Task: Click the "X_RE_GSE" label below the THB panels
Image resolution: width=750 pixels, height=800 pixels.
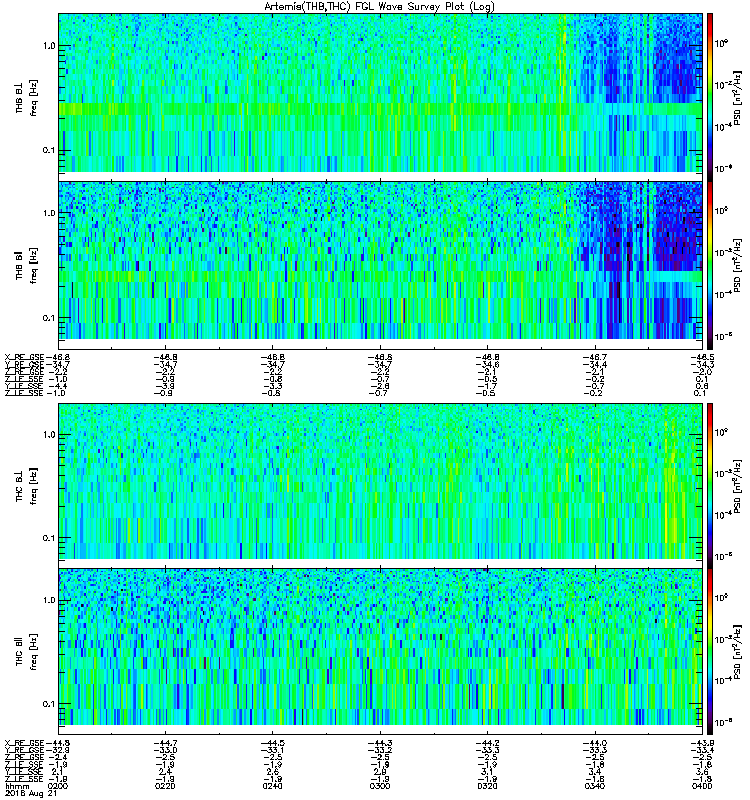Action: click(24, 357)
